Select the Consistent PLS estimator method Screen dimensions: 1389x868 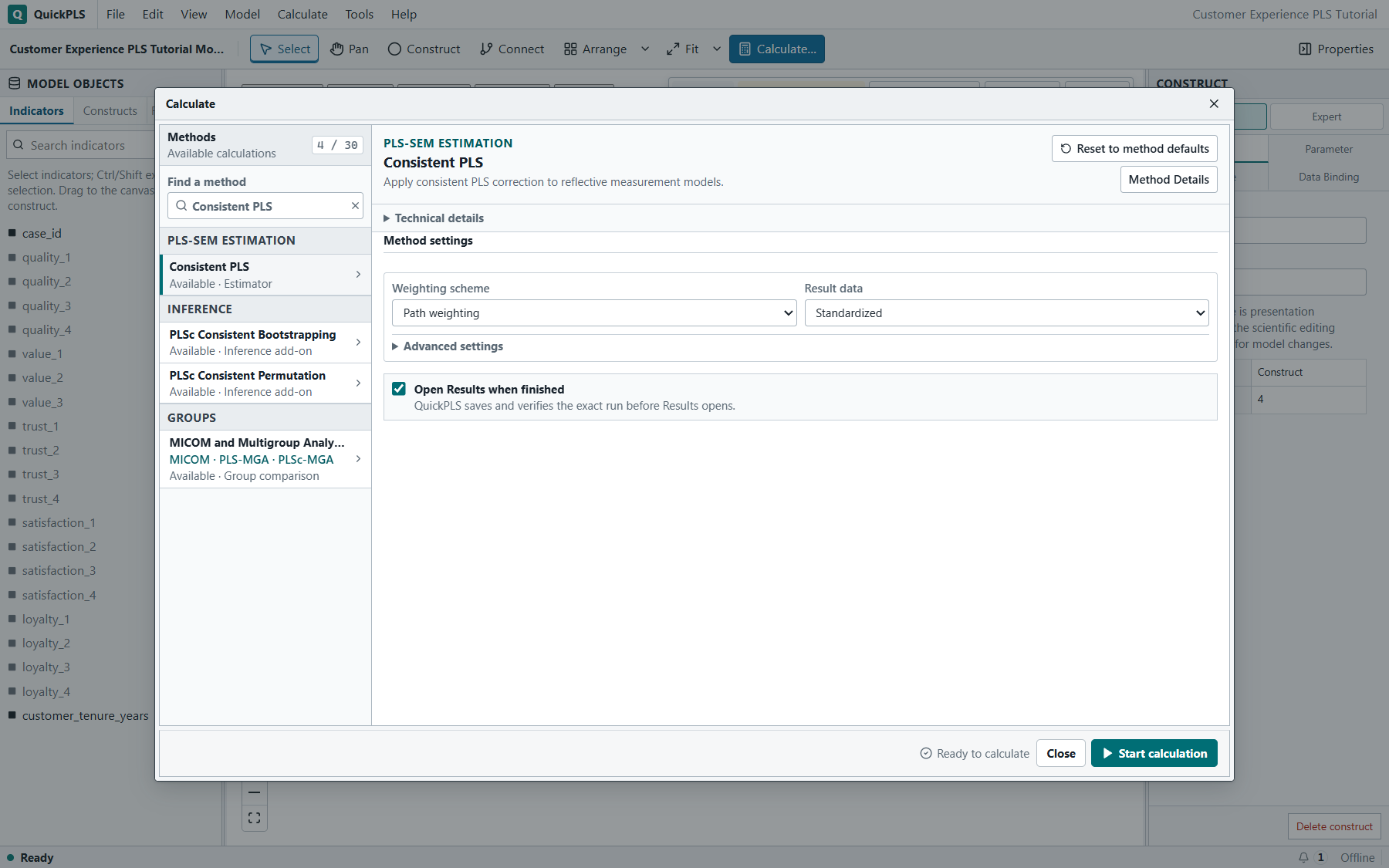pyautogui.click(x=265, y=275)
